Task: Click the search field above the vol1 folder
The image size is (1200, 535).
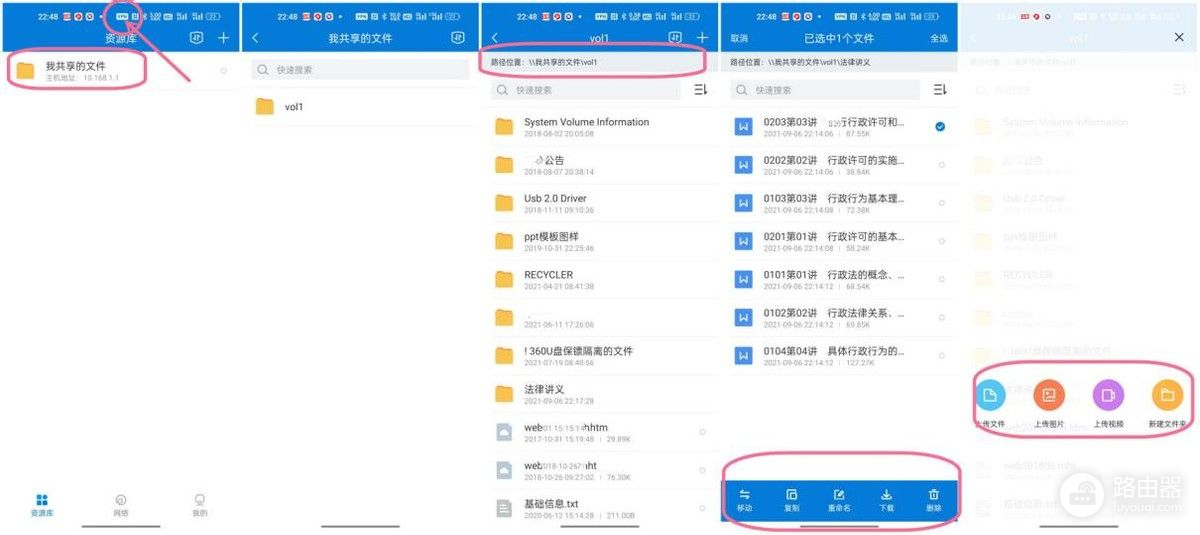Action: coord(360,70)
